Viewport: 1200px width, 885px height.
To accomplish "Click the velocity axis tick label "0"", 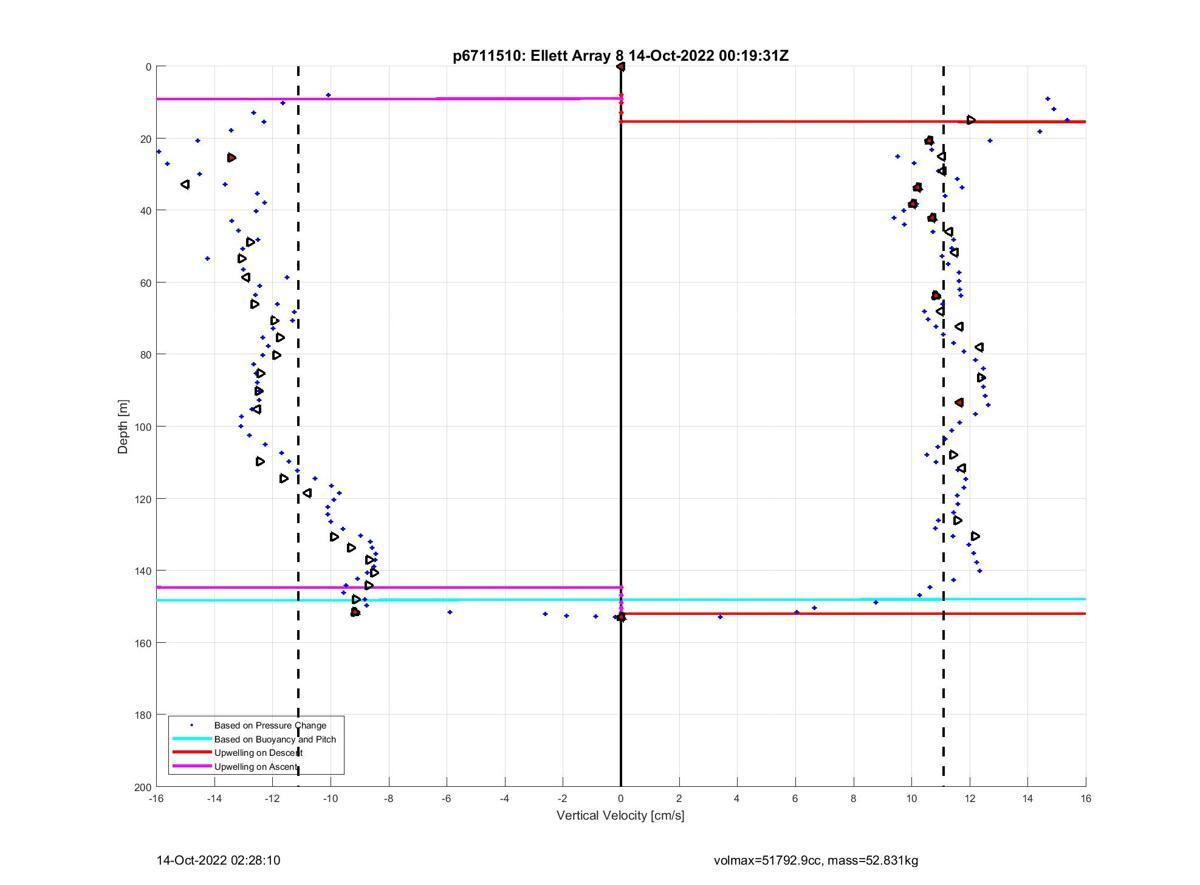I will click(621, 799).
